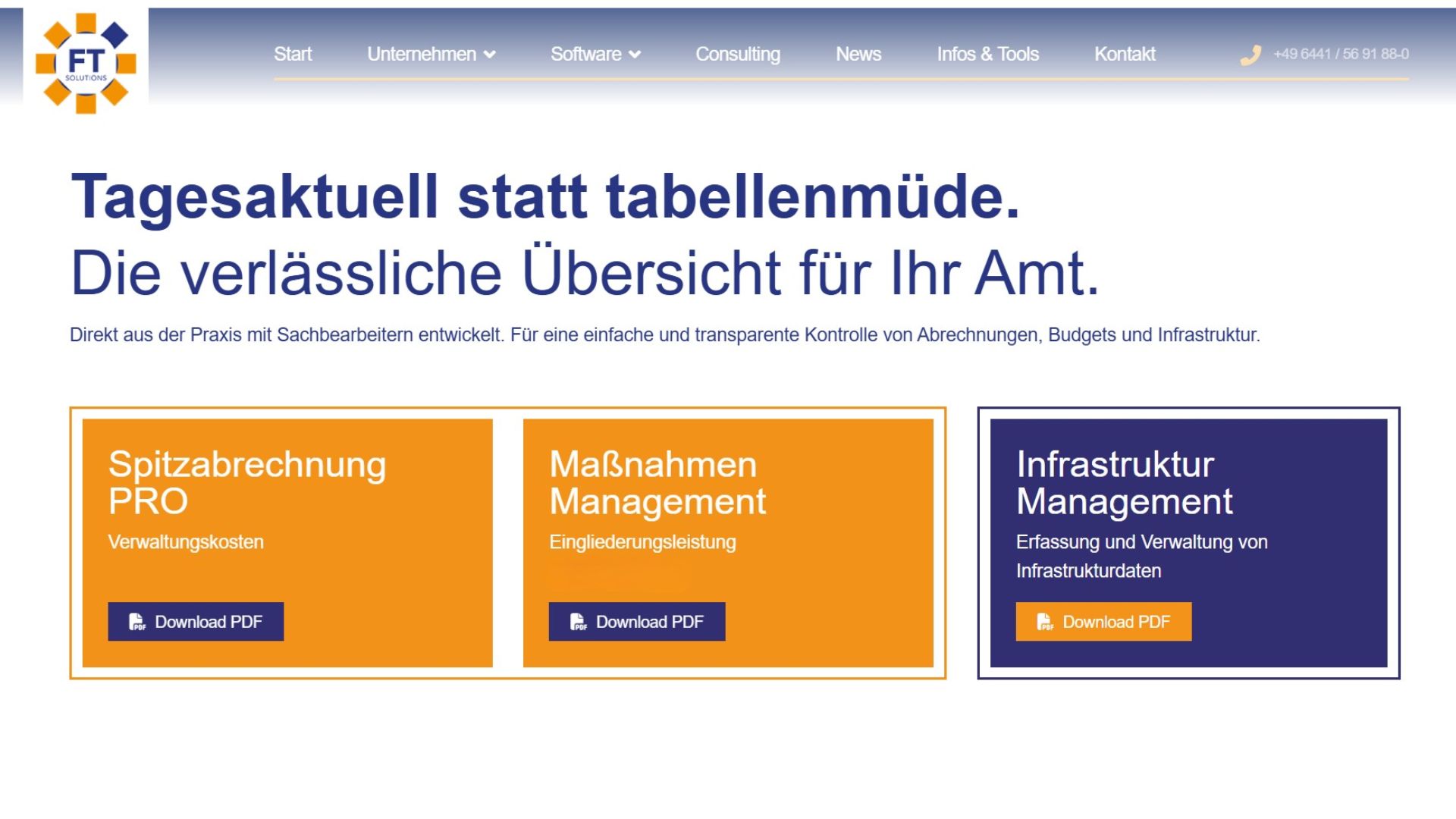Open the News page

[x=858, y=54]
